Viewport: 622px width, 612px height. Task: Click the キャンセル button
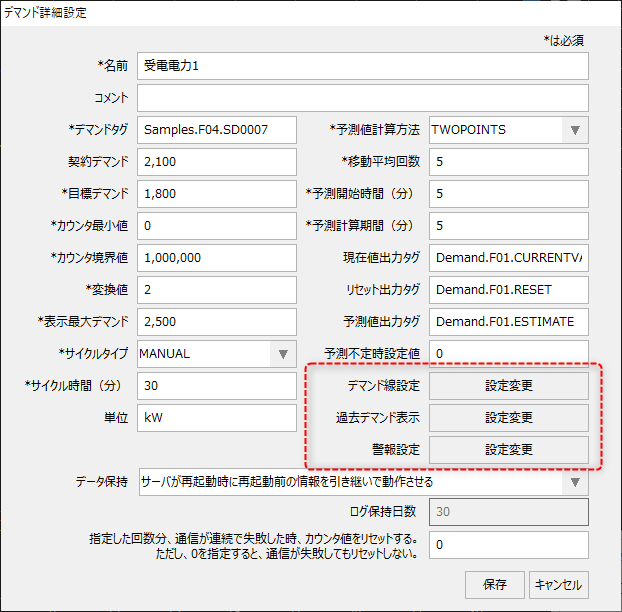(x=558, y=584)
